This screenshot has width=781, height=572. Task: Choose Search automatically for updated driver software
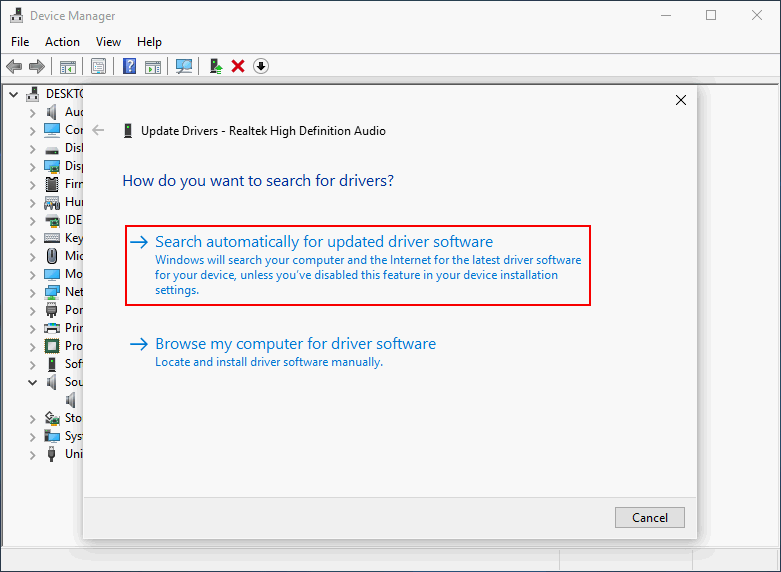point(358,266)
